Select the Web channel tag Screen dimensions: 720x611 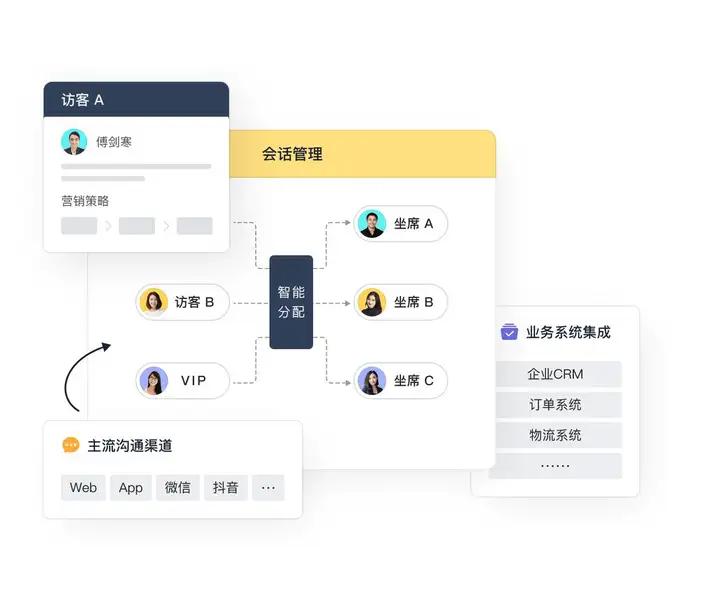click(83, 488)
